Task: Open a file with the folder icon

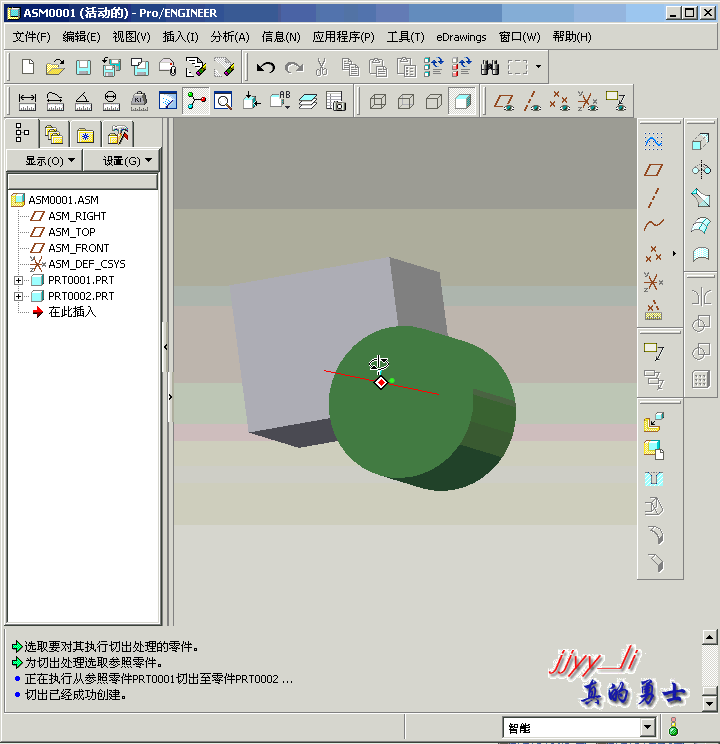Action: (x=56, y=67)
